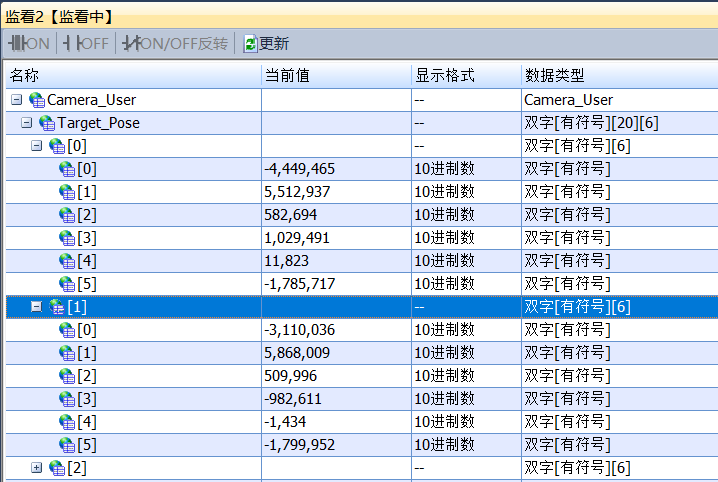Click the OFF button in toolbar
The image size is (718, 482).
coord(86,43)
